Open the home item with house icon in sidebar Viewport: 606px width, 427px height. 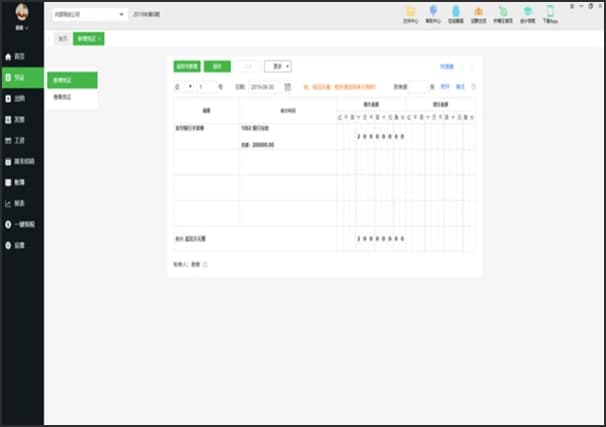pos(15,57)
